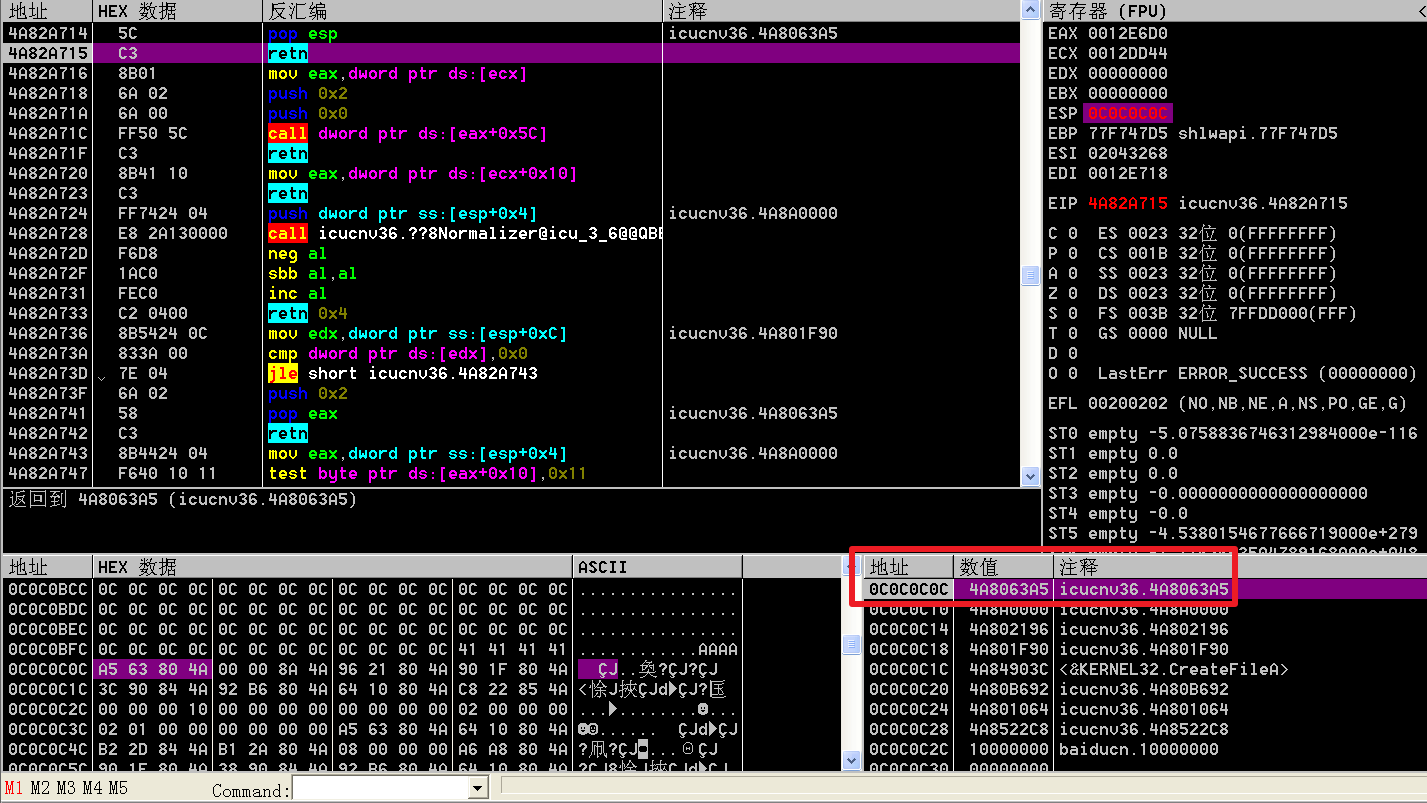
Task: Select the pop esp instruction at 4A82A714
Action: 511,33
